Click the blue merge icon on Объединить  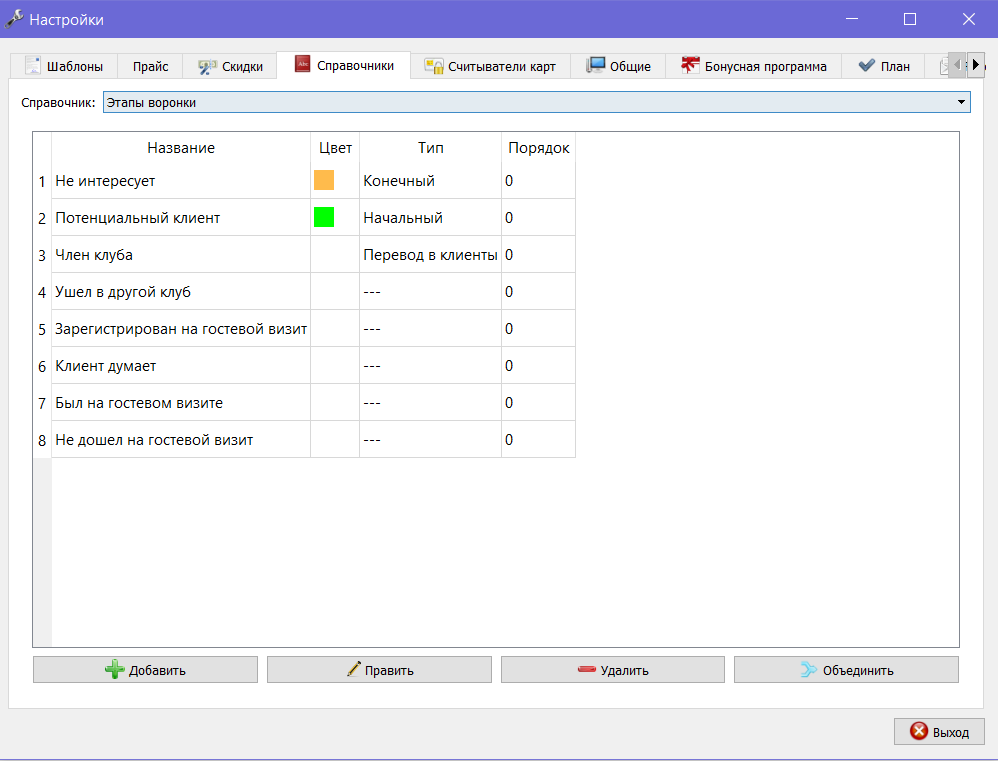tap(808, 669)
